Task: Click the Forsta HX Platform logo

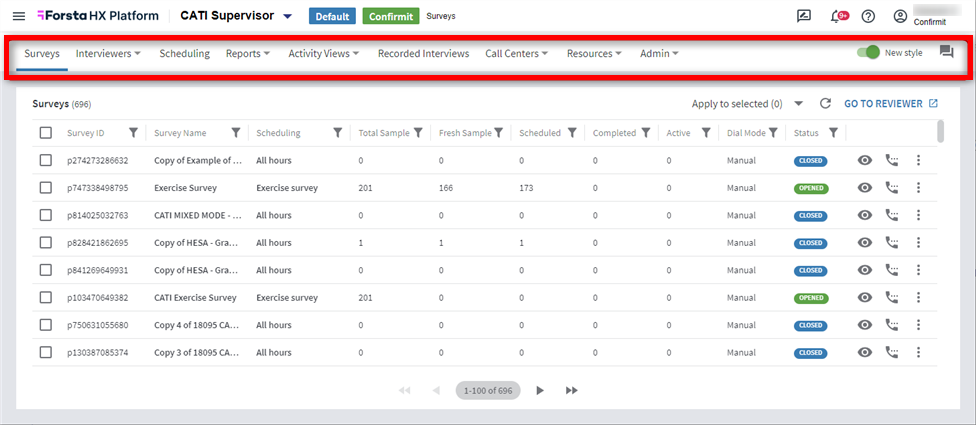Action: coord(98,16)
